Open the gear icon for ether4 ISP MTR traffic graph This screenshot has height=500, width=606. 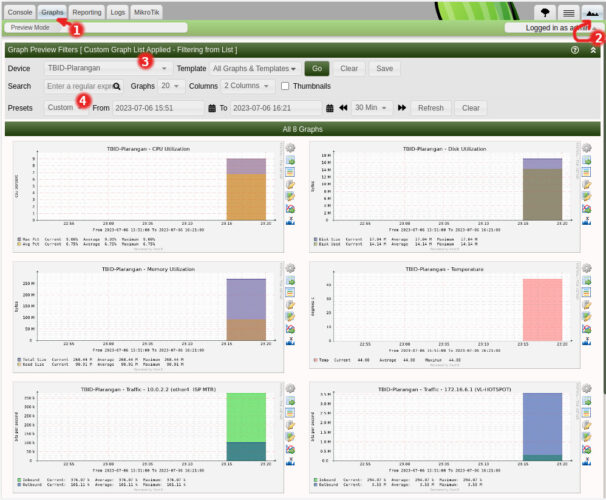pyautogui.click(x=290, y=388)
